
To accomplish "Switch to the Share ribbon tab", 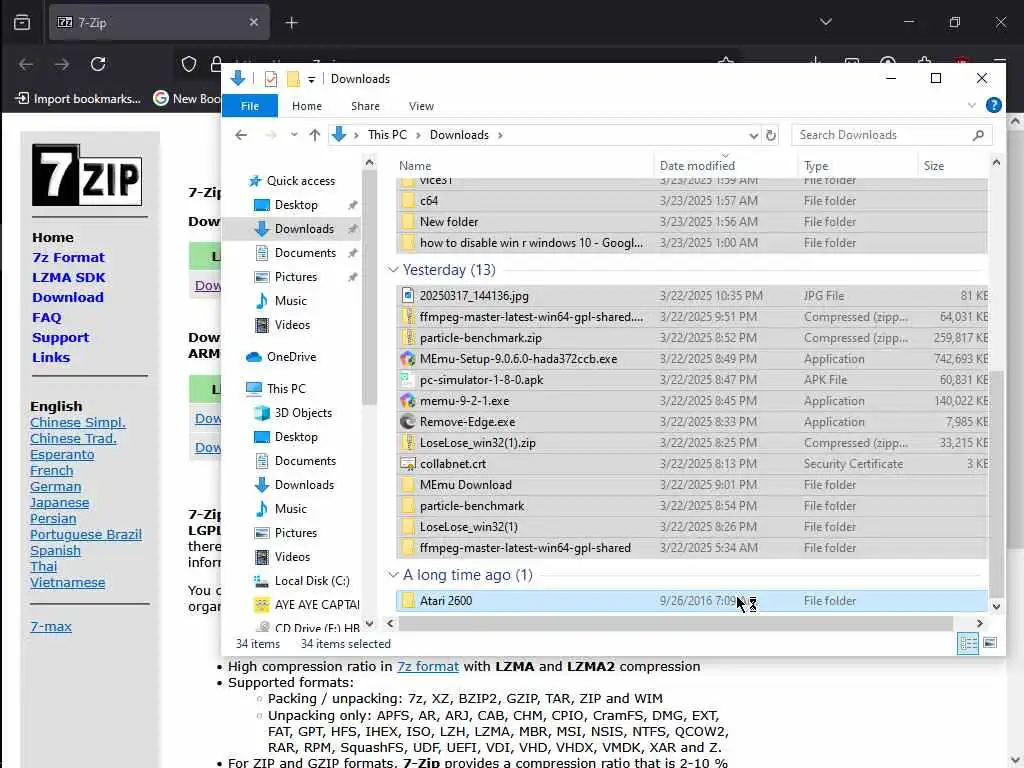I will 365,106.
